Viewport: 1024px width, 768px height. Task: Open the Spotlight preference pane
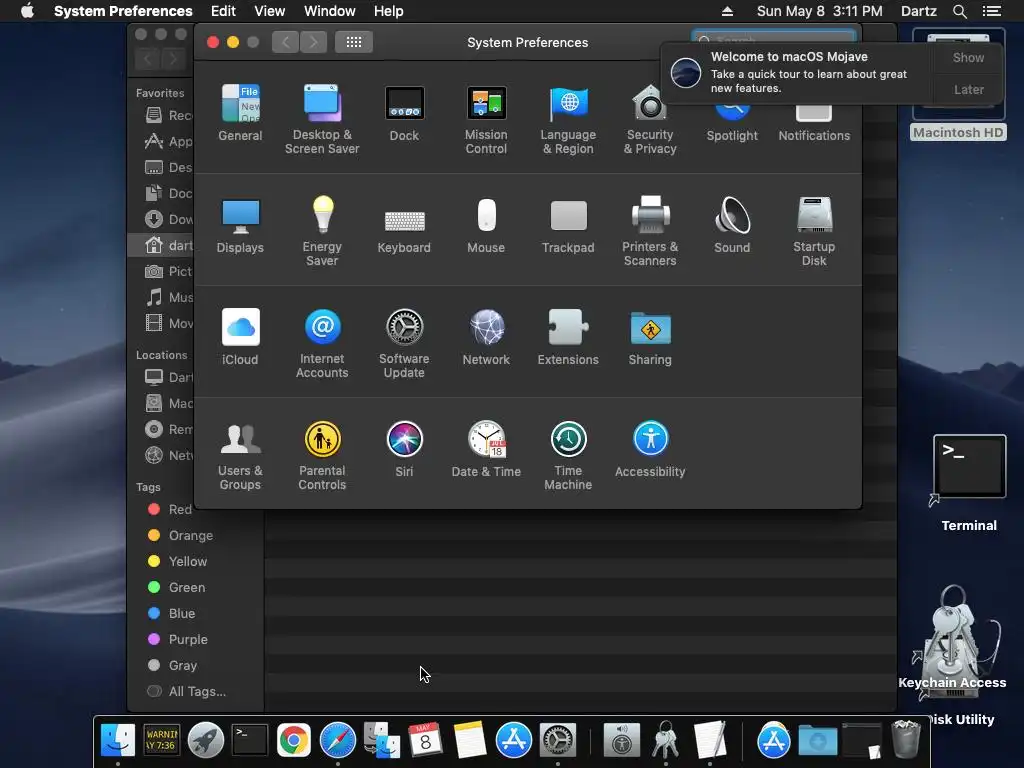(732, 125)
